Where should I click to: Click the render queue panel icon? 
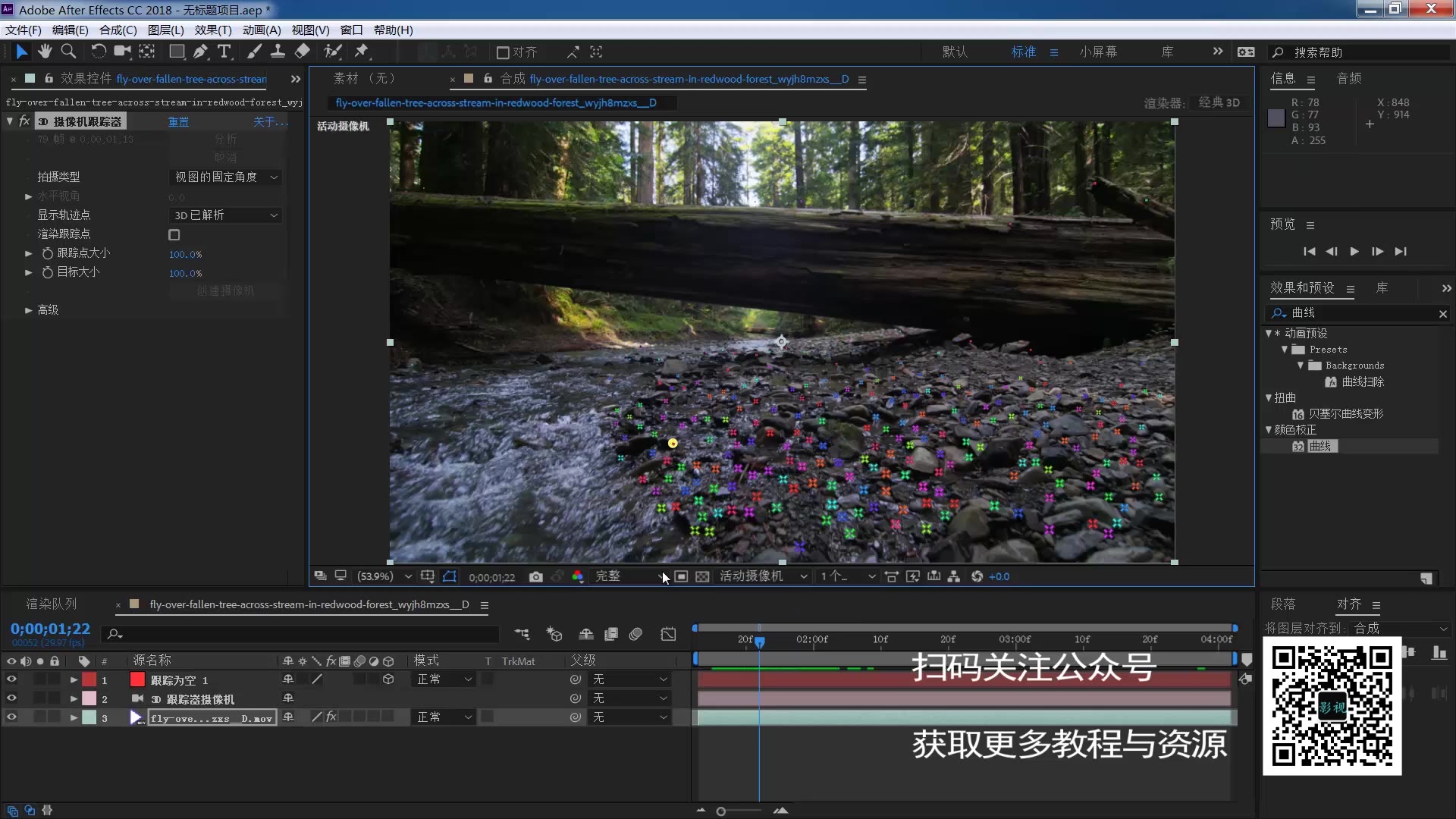(x=51, y=603)
